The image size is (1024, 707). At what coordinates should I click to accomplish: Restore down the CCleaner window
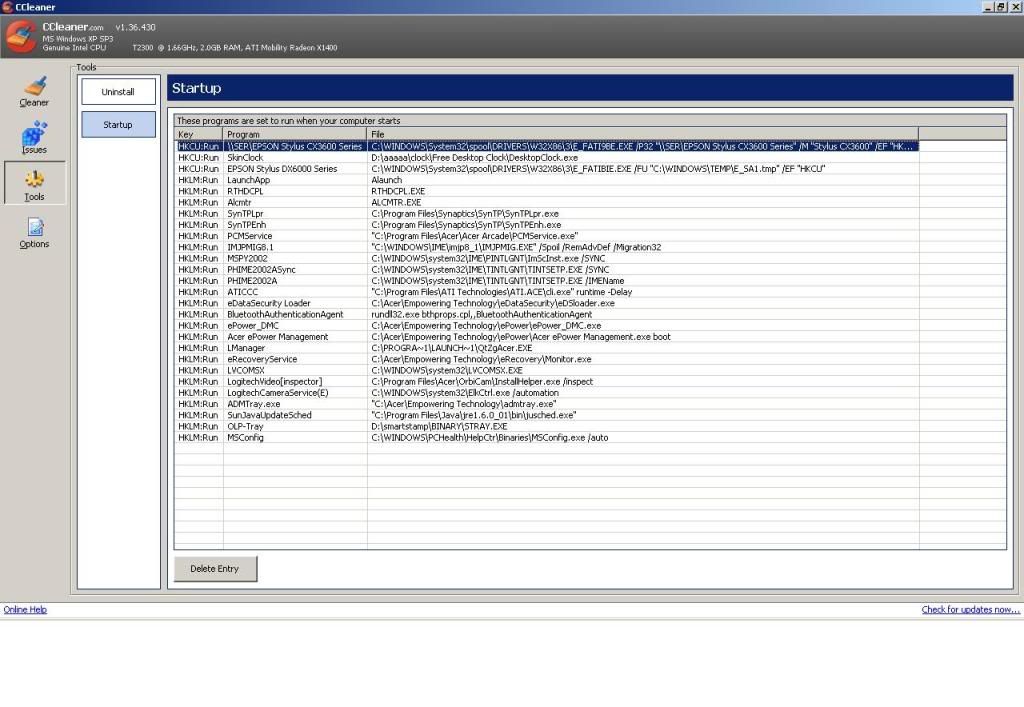pyautogui.click(x=1000, y=7)
